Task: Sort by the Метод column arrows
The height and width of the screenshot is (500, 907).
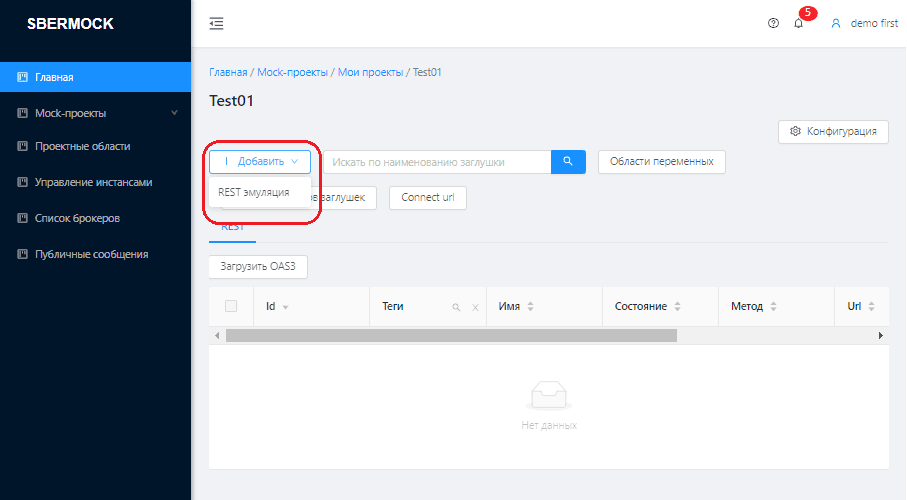Action: tap(773, 307)
